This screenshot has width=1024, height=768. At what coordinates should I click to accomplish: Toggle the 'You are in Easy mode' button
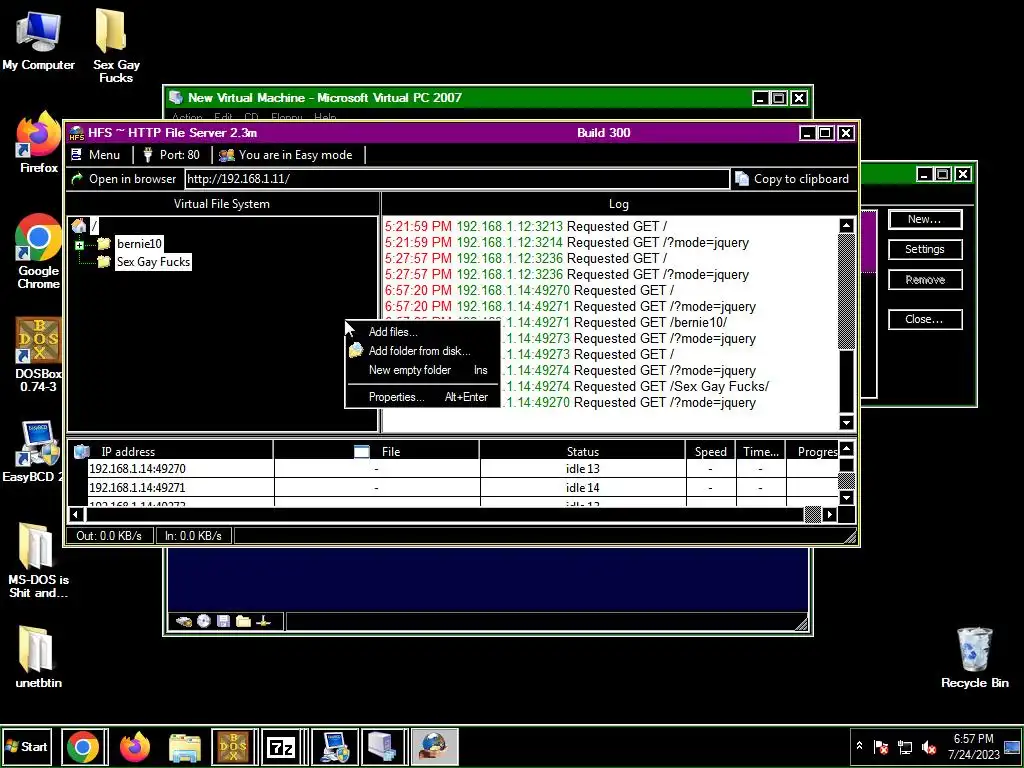[285, 155]
